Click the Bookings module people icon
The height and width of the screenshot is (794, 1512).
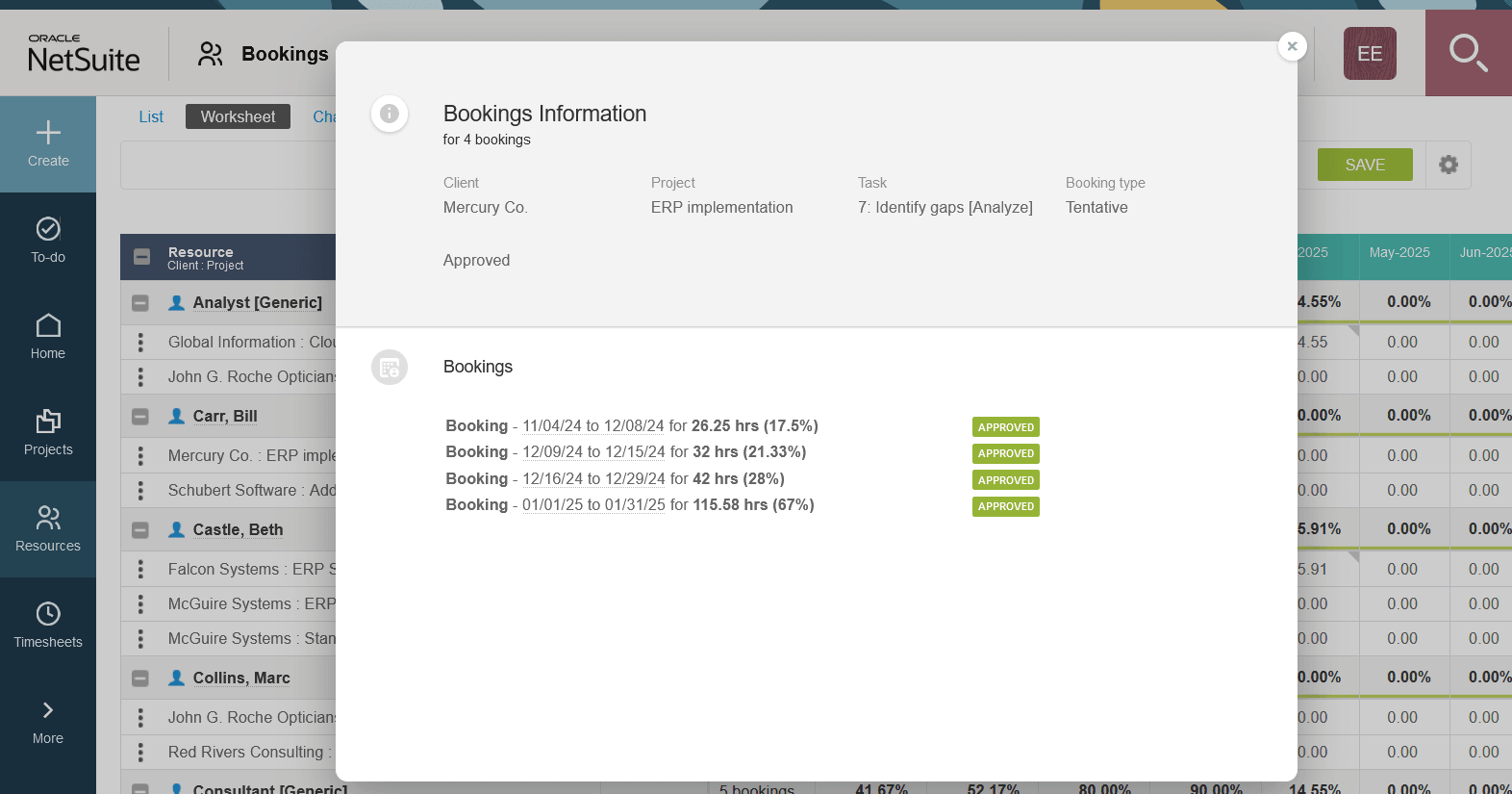210,54
